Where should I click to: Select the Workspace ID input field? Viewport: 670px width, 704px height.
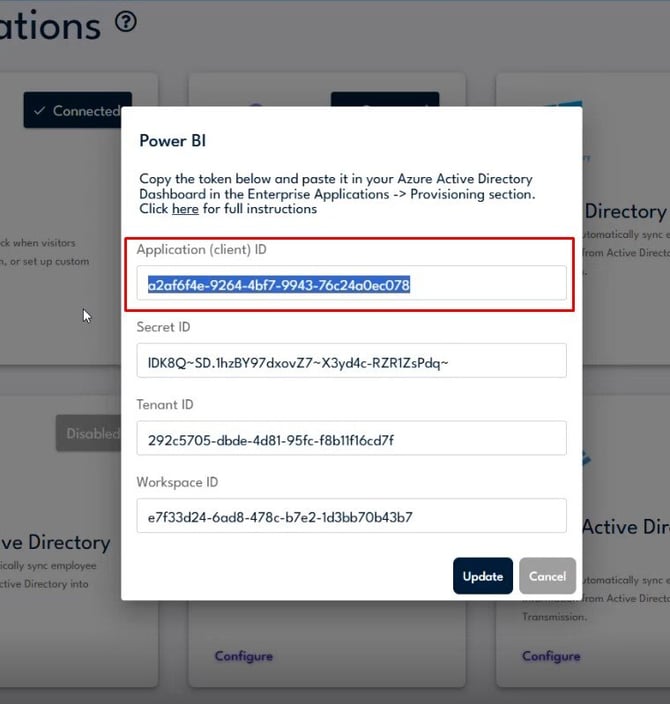pyautogui.click(x=351, y=516)
